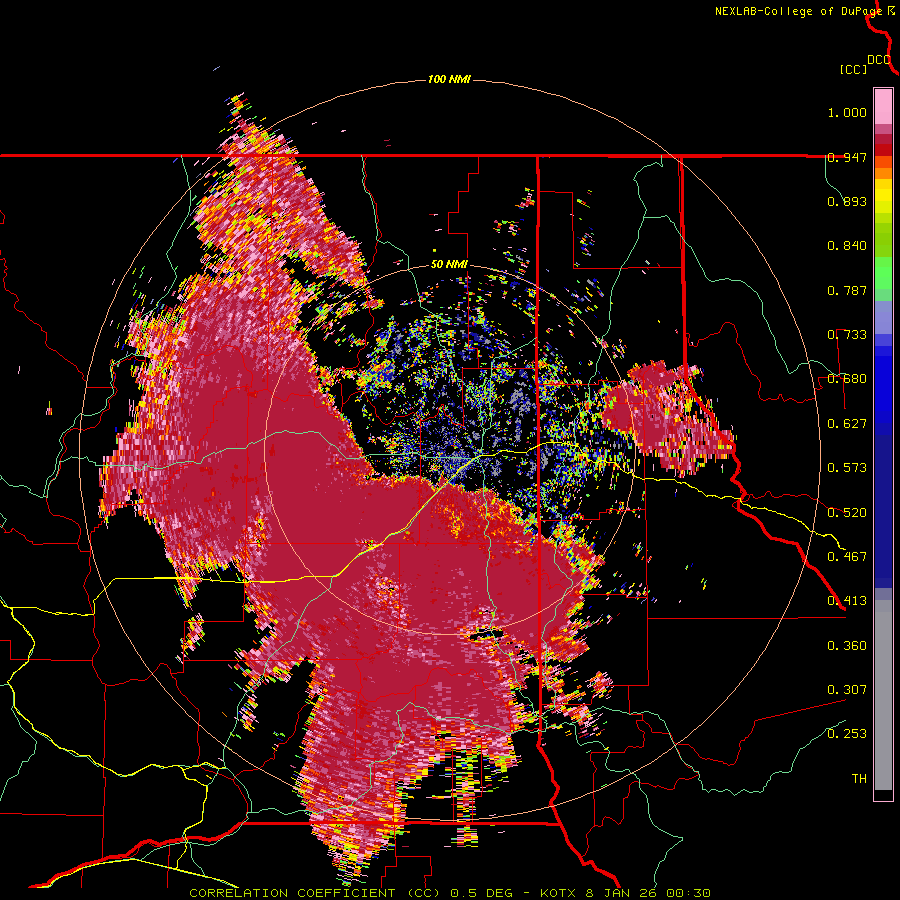Pick the light pink segment of color scale
The height and width of the screenshot is (900, 900).
(883, 106)
